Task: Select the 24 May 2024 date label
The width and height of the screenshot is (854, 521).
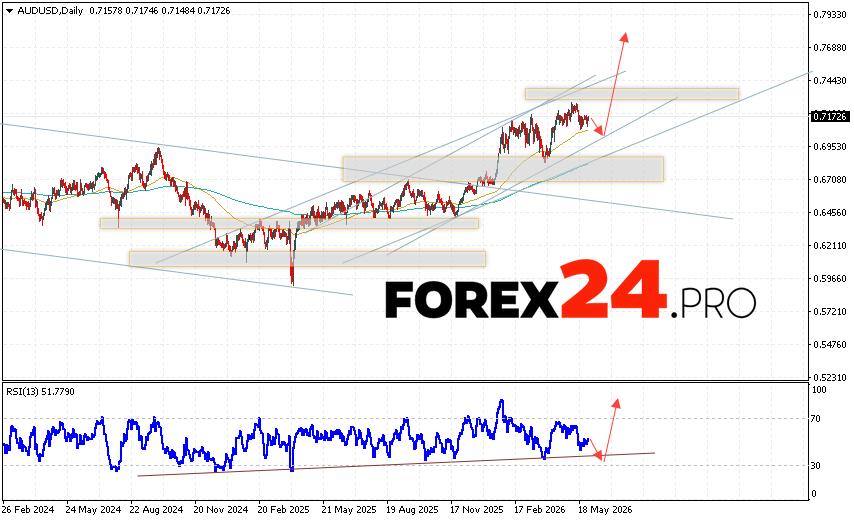Action: pyautogui.click(x=93, y=510)
